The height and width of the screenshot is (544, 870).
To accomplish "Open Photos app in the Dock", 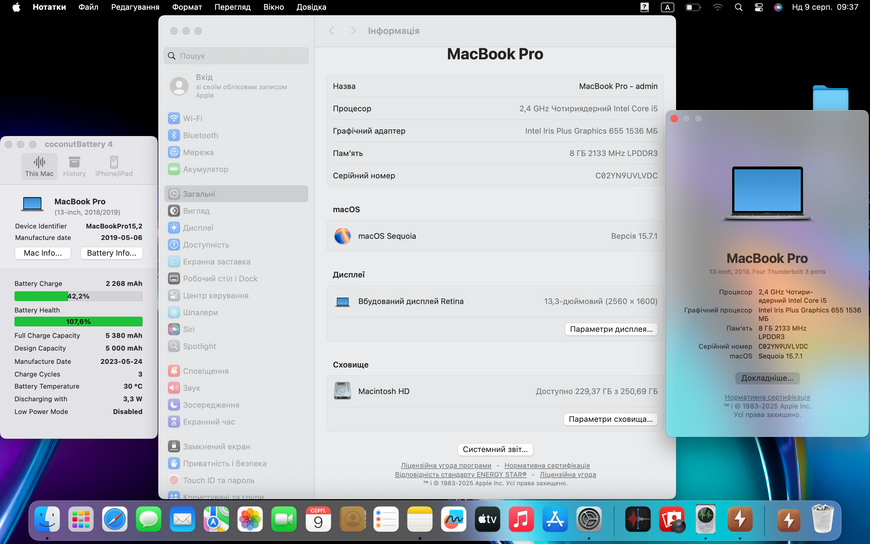I will [250, 520].
